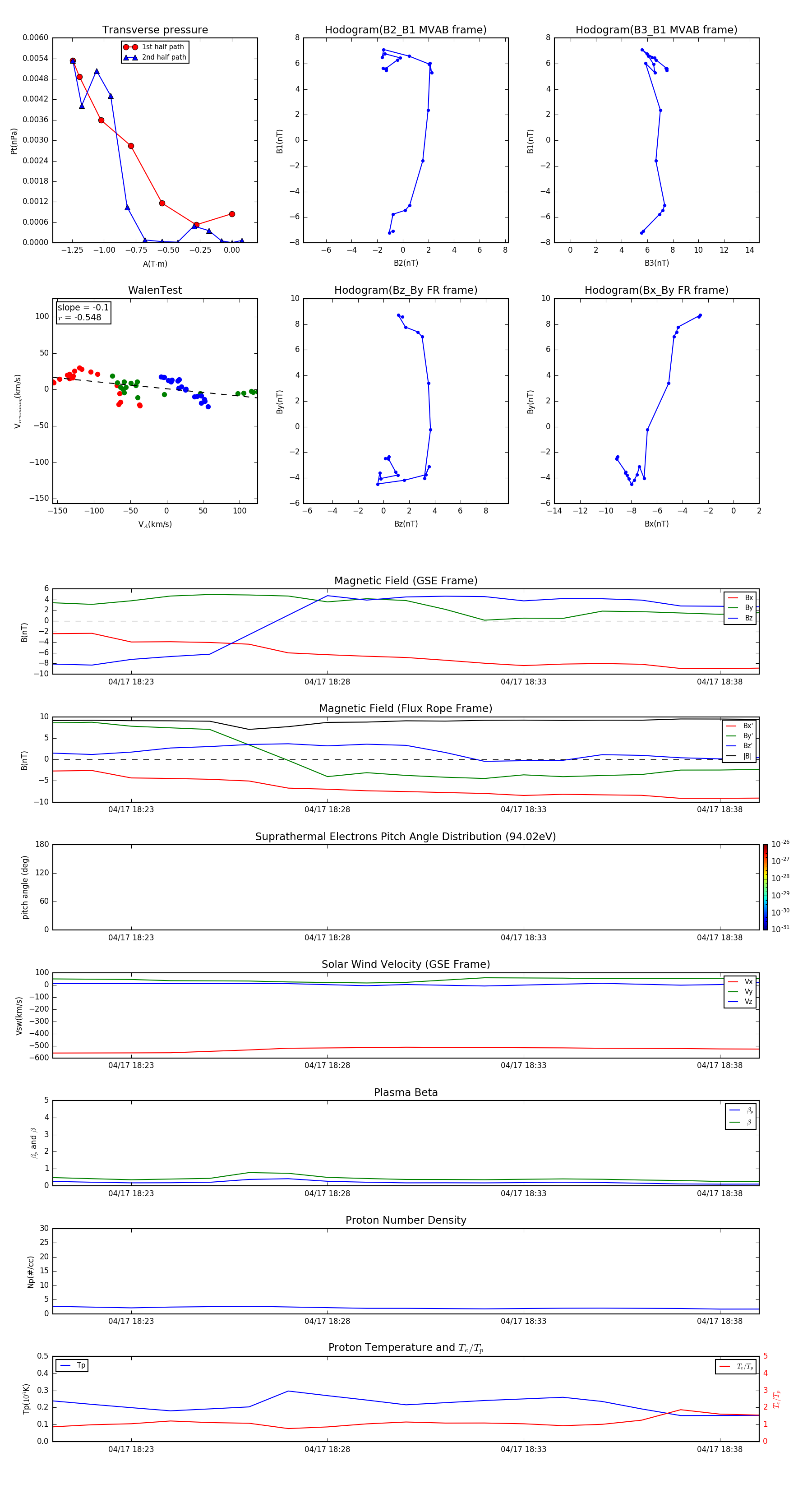Click the 'Bx(nT)' x-axis label
812x1489 pixels.
point(656,524)
